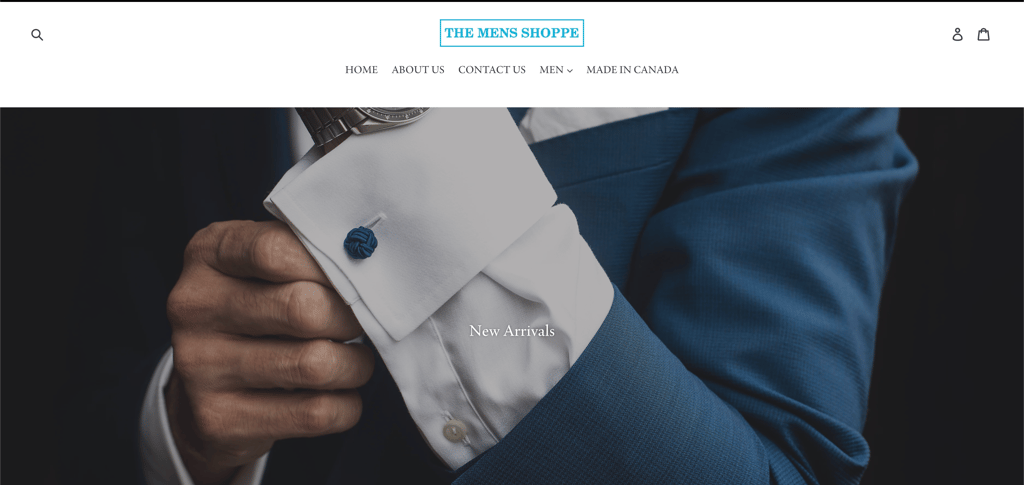Visit the CONTACT US page
The image size is (1024, 485).
coord(492,70)
